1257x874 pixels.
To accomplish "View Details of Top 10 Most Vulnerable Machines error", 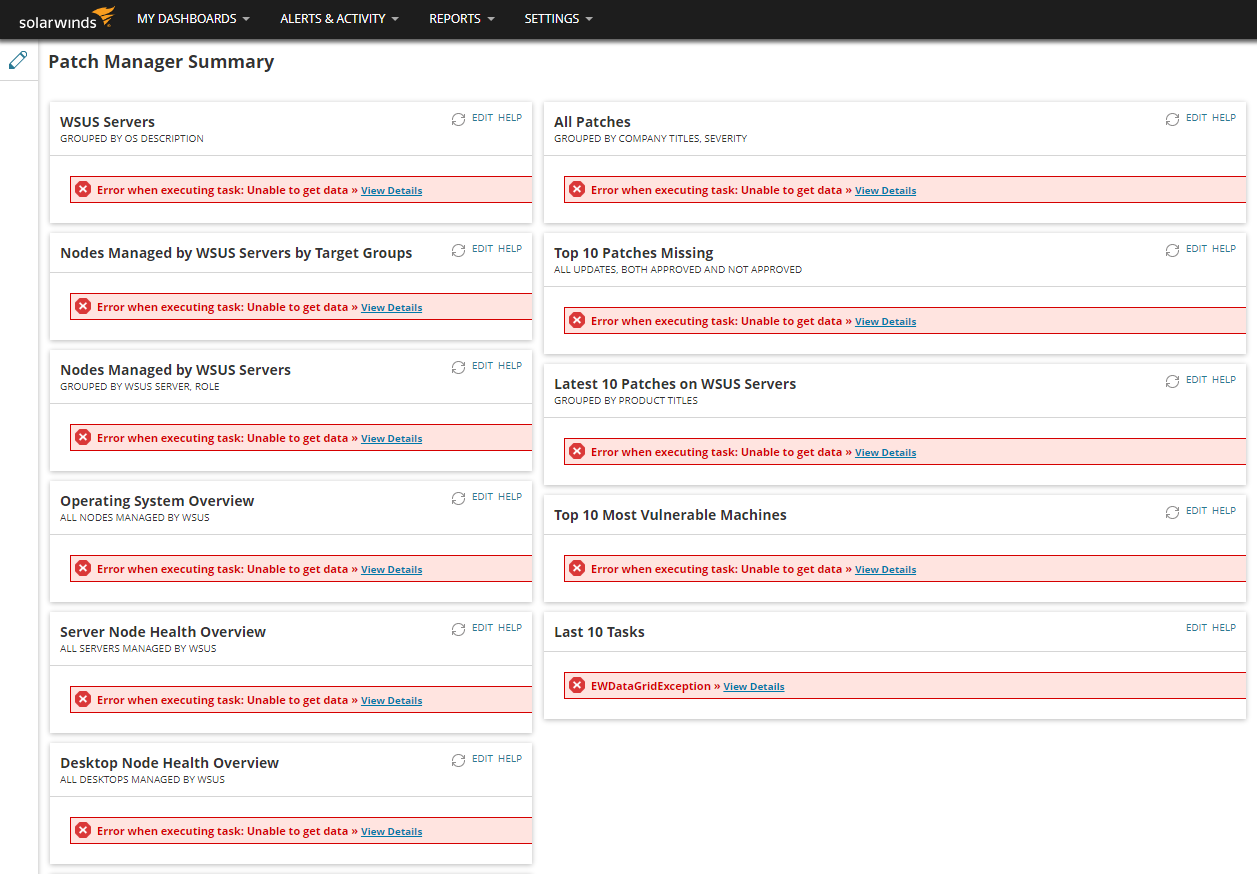I will [885, 569].
